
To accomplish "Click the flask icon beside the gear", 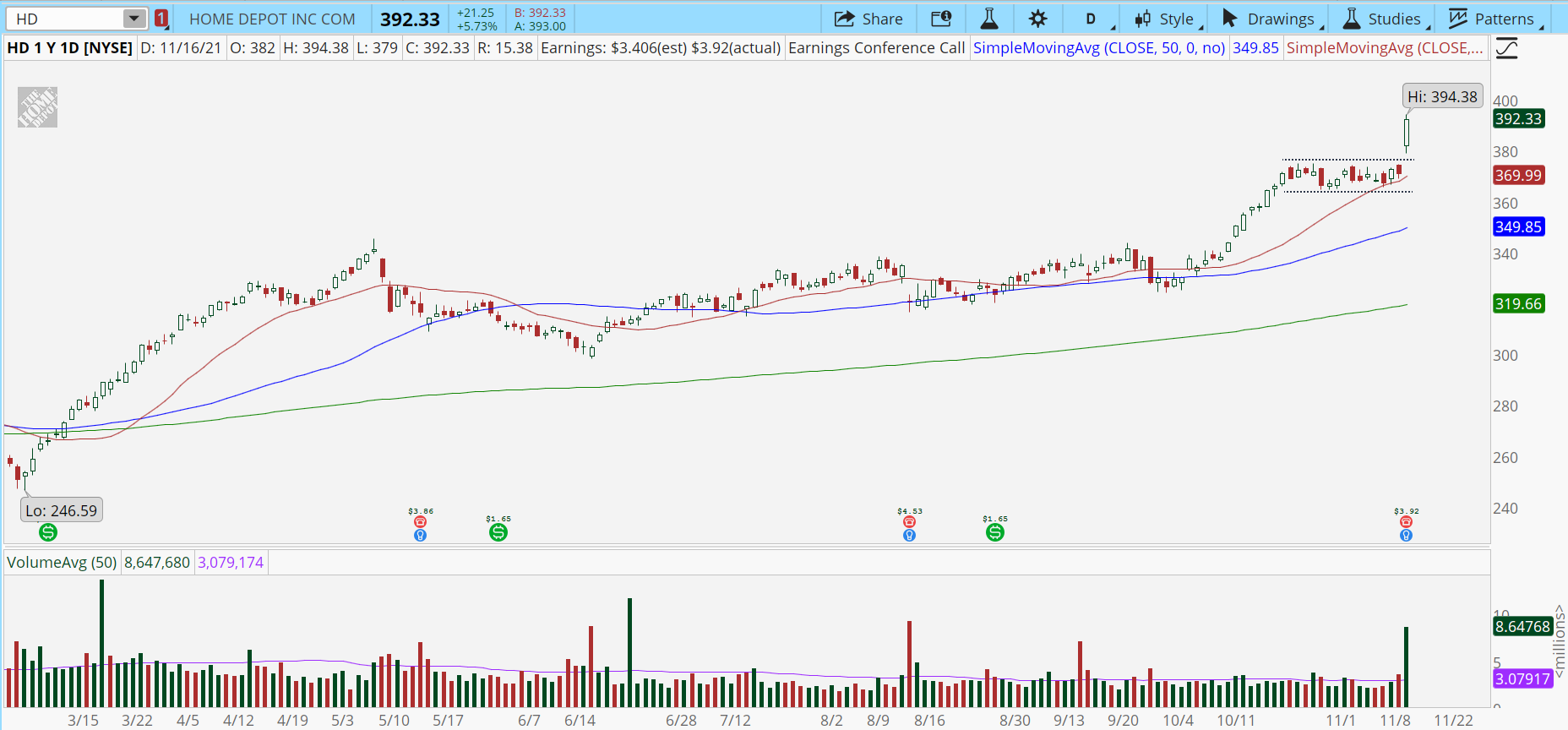I will [989, 19].
